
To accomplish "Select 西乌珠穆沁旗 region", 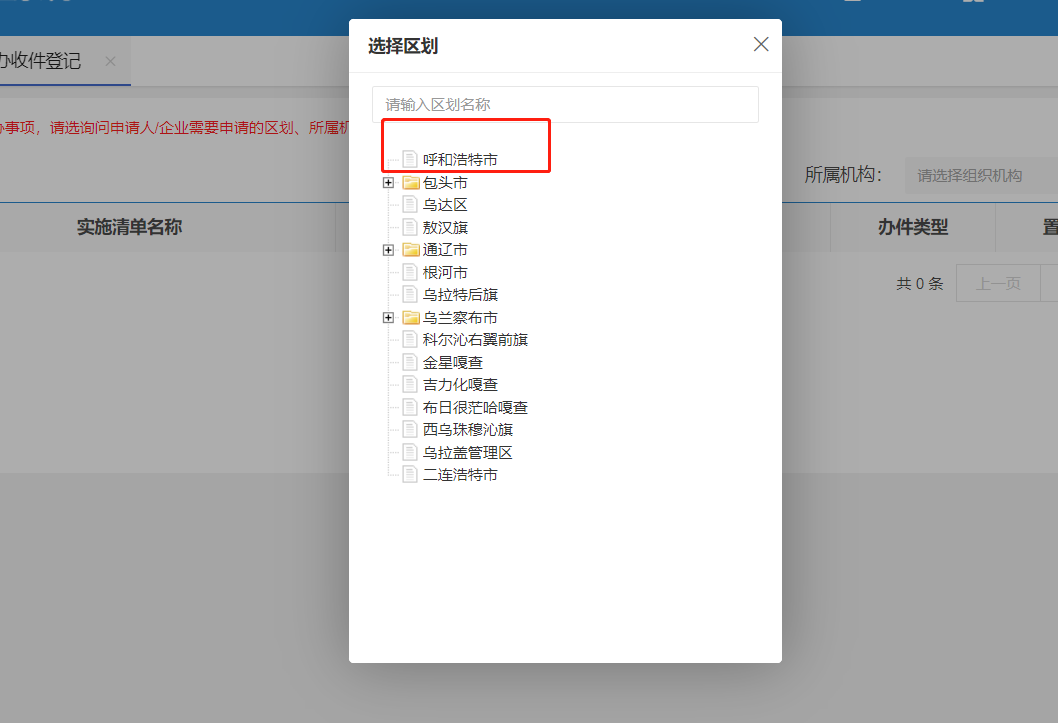I will point(468,430).
